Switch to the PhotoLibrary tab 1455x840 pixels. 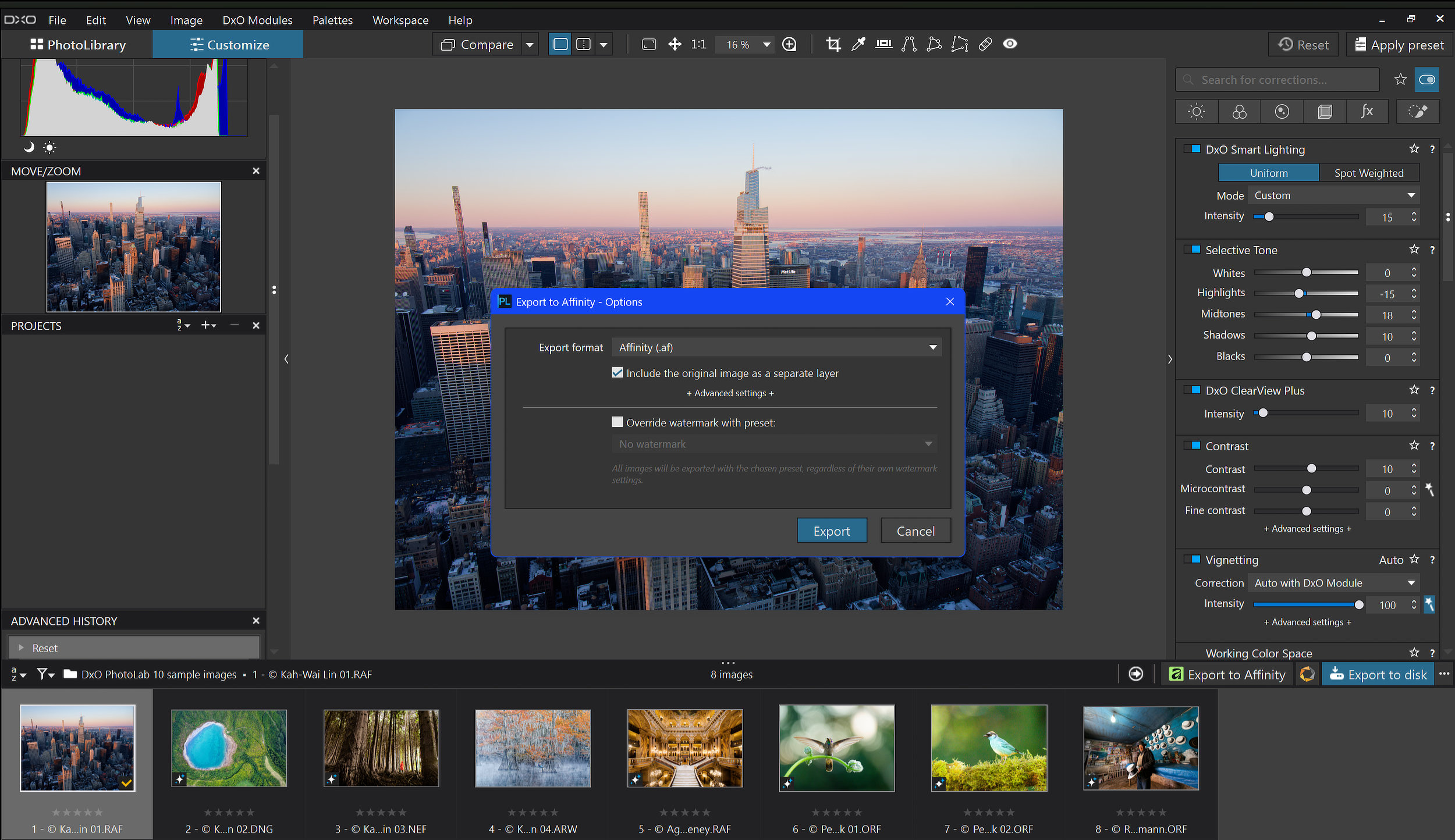tap(77, 45)
